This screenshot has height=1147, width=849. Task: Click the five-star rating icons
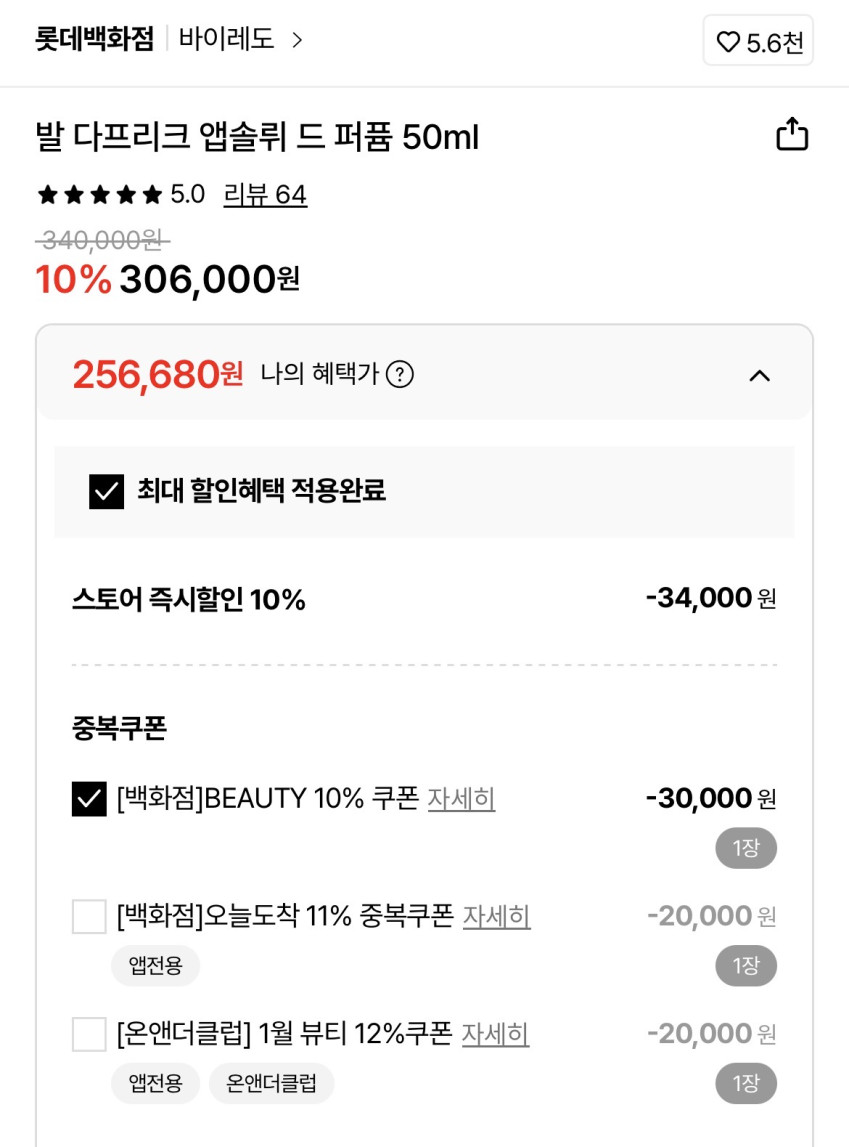point(99,195)
